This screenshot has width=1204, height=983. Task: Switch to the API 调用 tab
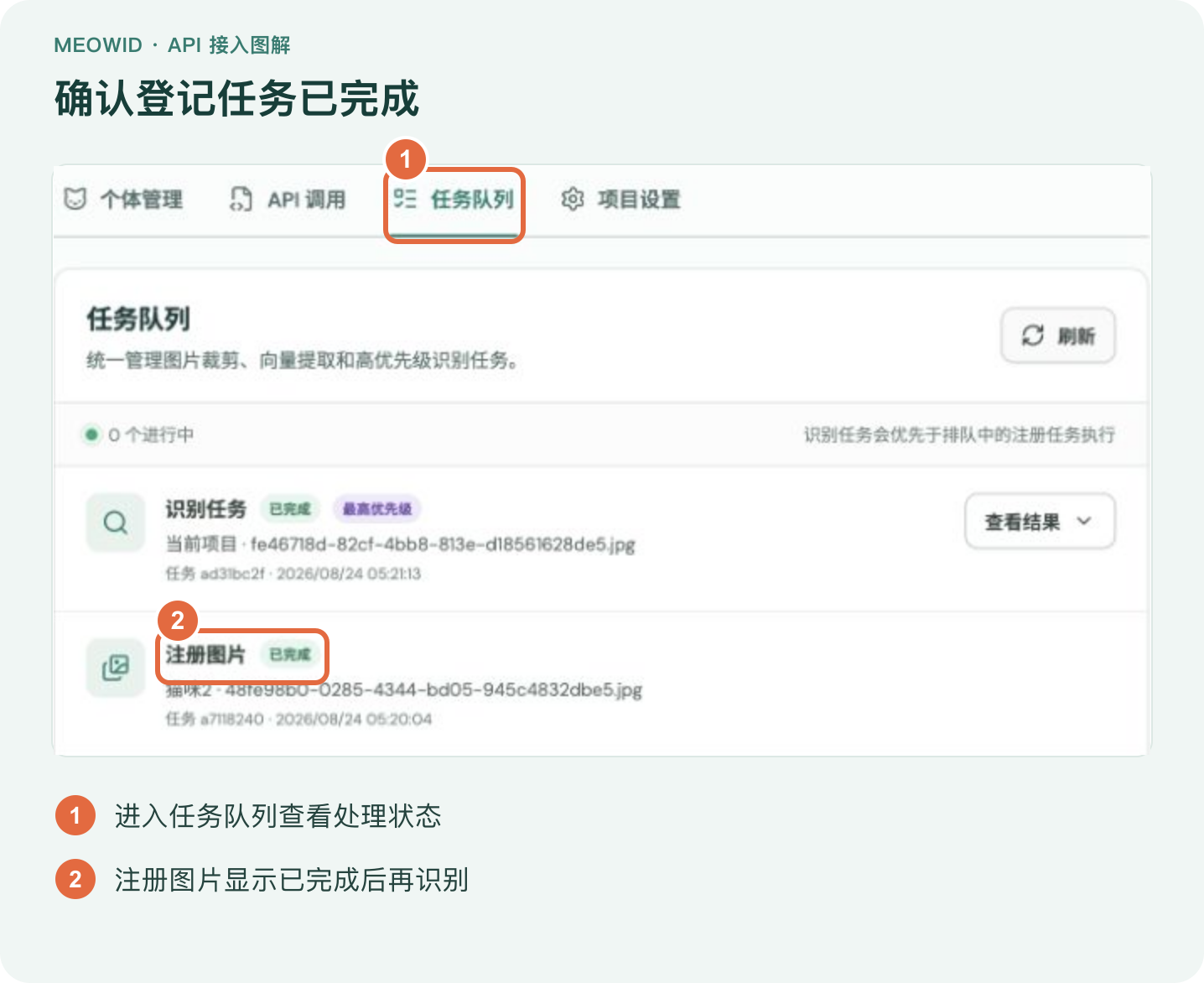(288, 200)
